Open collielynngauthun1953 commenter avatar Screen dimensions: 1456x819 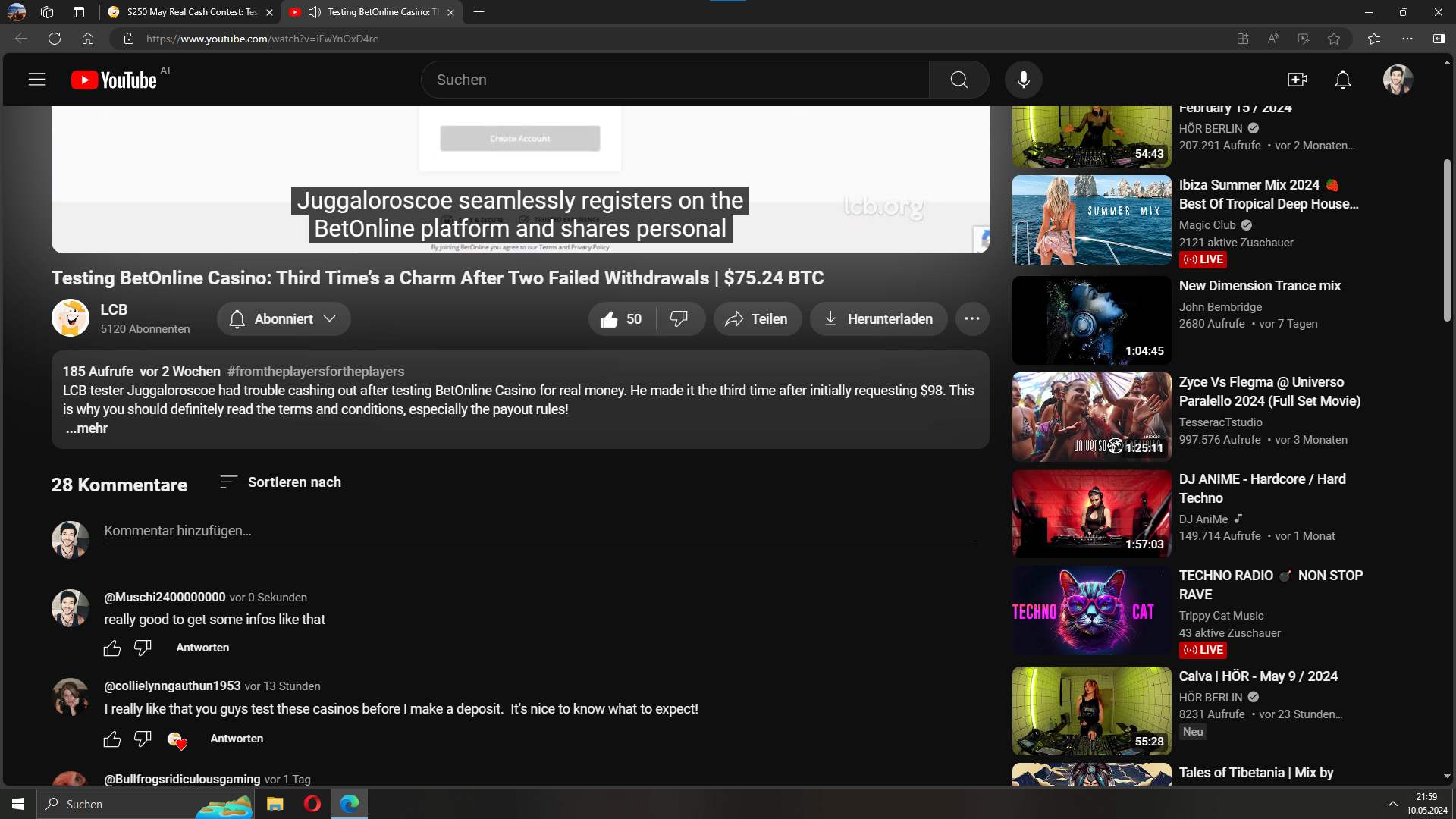point(71,697)
